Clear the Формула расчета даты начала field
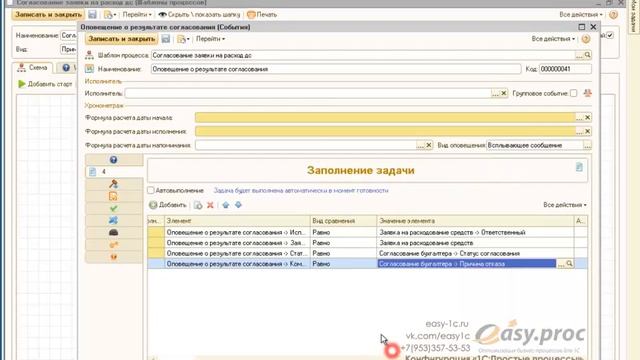Image resolution: width=640 pixels, height=360 pixels. [x=587, y=118]
